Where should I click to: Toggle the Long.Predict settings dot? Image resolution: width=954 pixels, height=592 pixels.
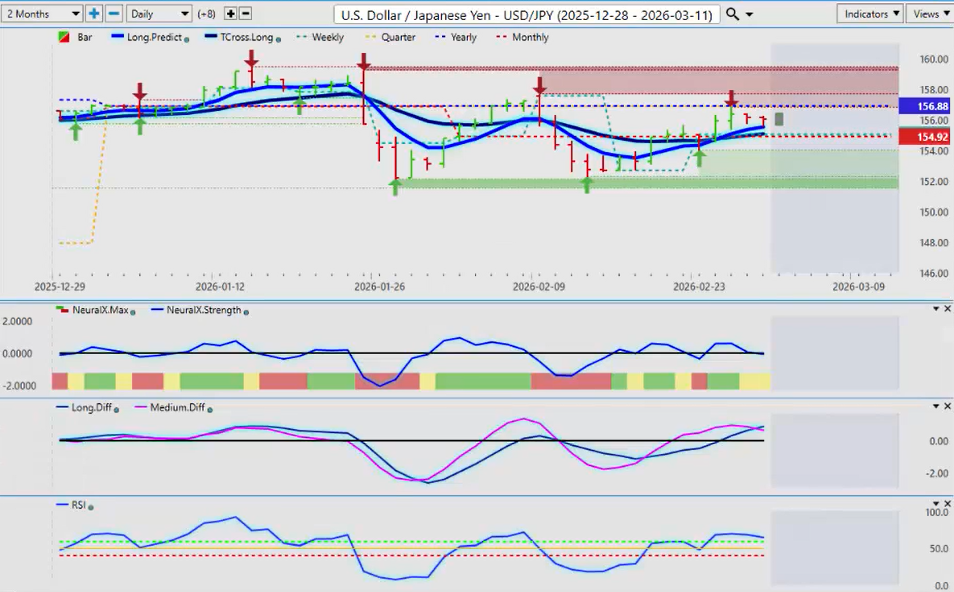(x=186, y=40)
